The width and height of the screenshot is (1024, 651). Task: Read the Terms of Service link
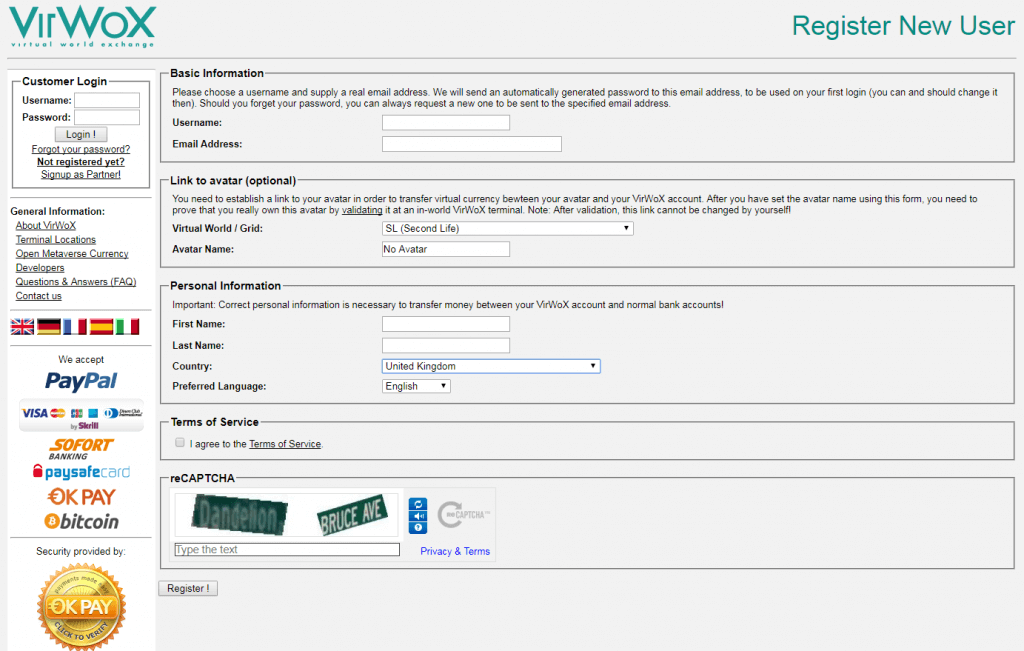(285, 444)
